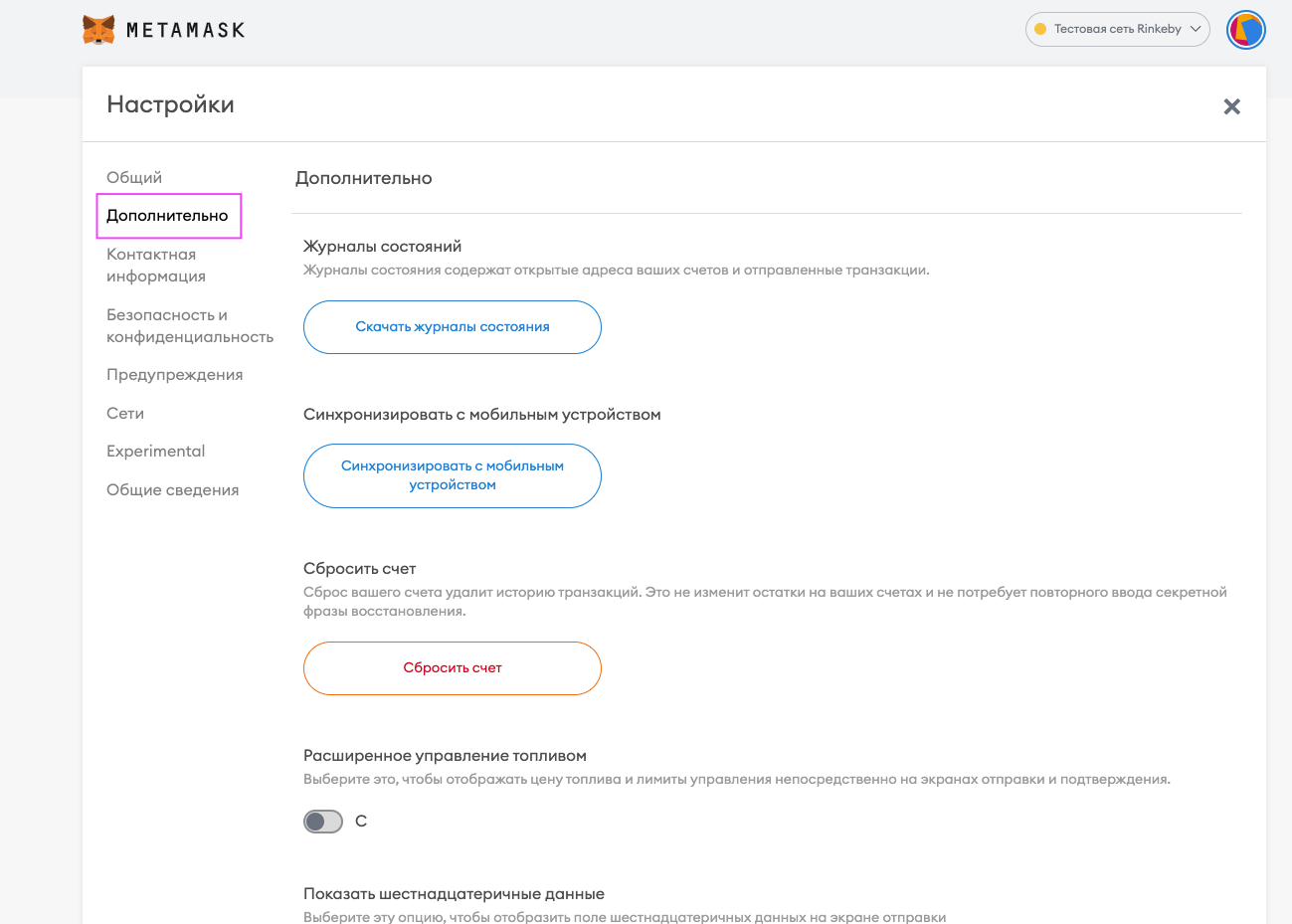Image resolution: width=1292 pixels, height=924 pixels.
Task: Click the Синхронизировать с мобильным устройством heading
Action: click(x=482, y=415)
